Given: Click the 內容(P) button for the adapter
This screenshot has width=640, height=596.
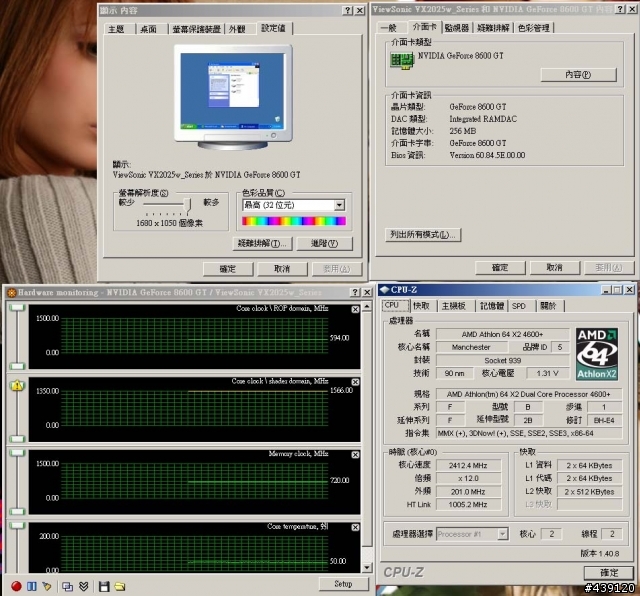Looking at the screenshot, I should [x=578, y=75].
